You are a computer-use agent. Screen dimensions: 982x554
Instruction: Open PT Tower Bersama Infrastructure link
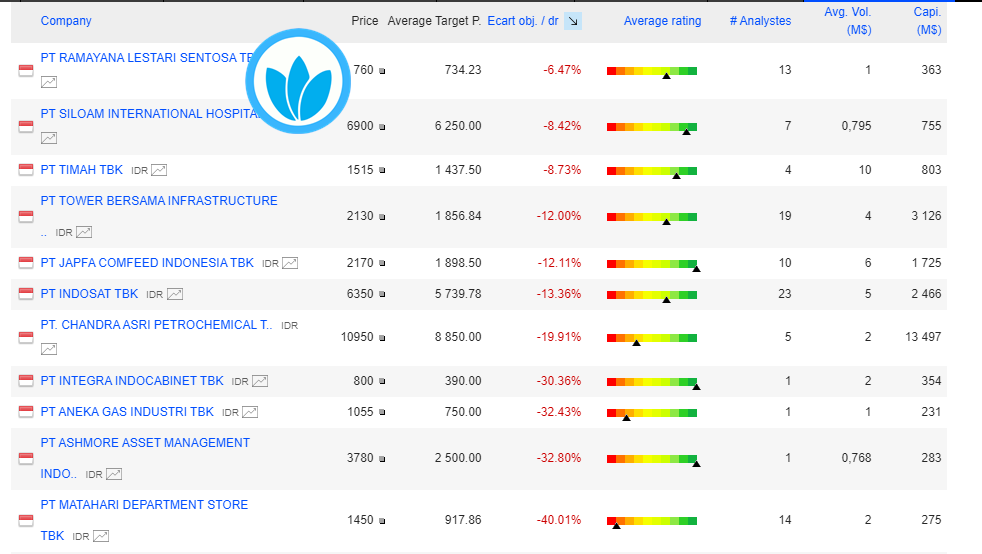(159, 201)
